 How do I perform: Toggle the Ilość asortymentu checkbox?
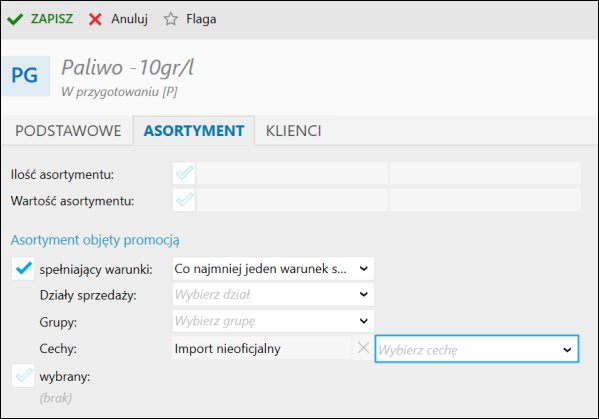pos(184,173)
